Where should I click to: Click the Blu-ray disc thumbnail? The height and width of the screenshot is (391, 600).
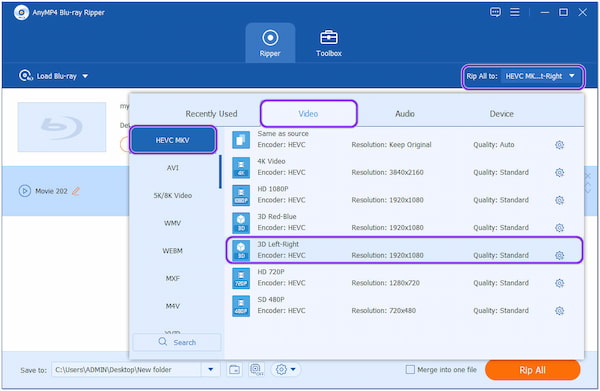62,127
